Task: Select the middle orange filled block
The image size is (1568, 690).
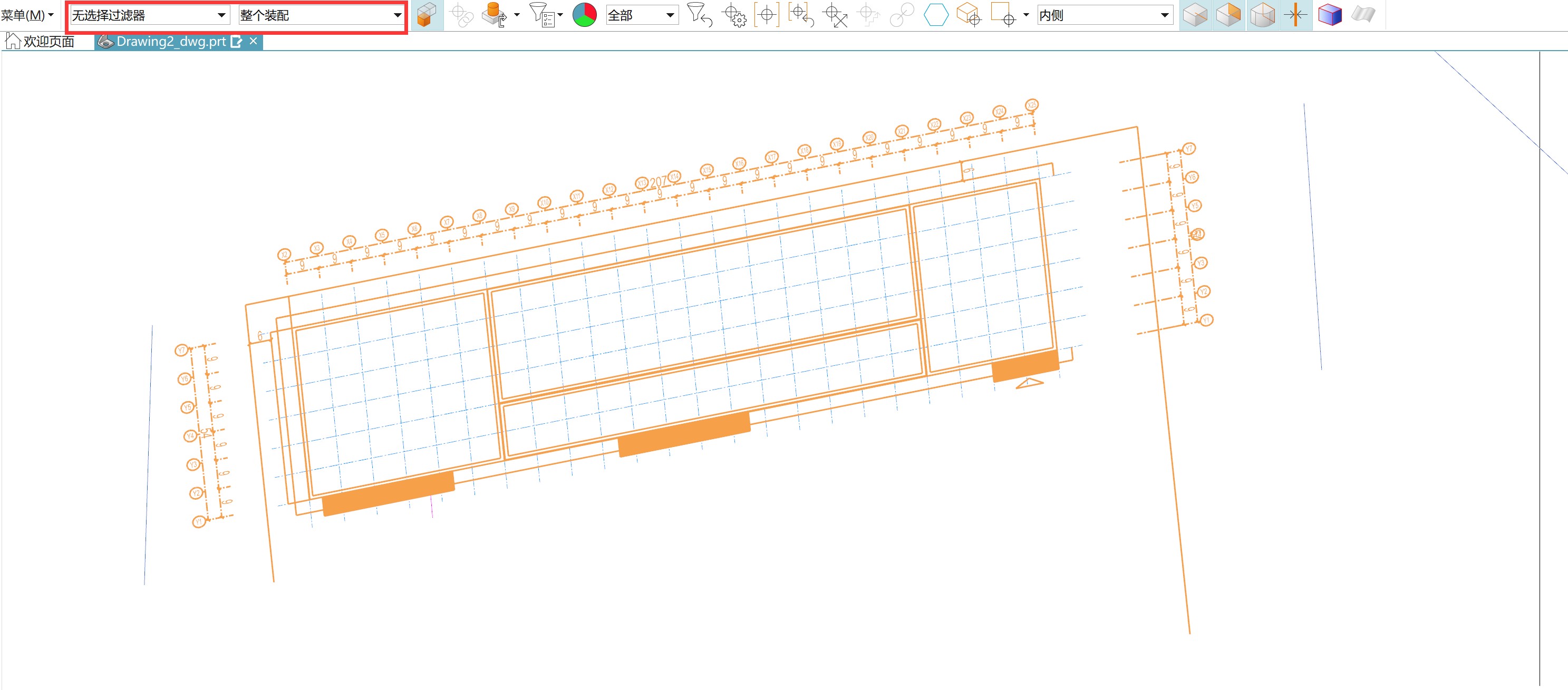Action: (684, 434)
